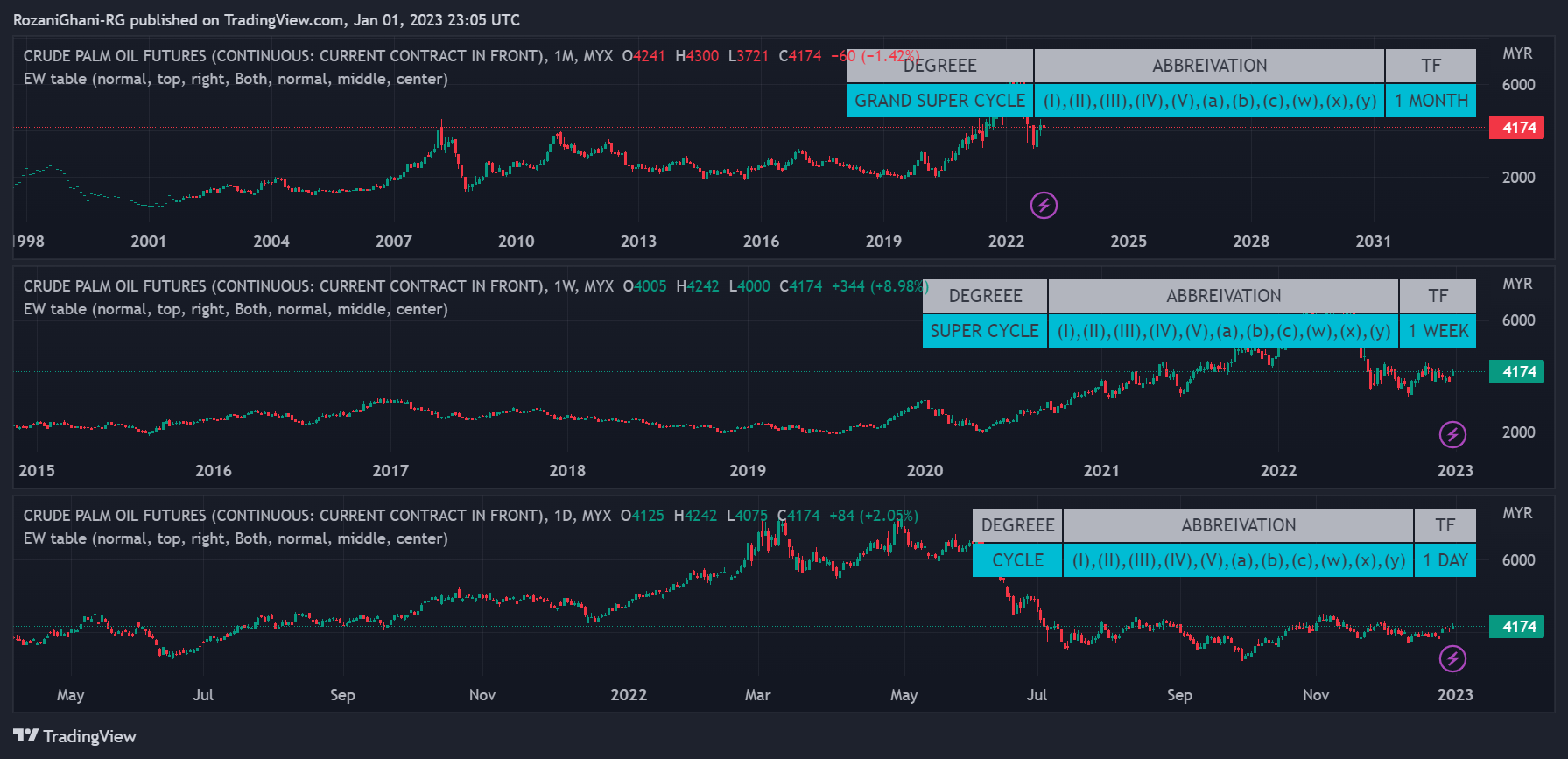Open the EW table indicator label on daily chart

coord(236,538)
